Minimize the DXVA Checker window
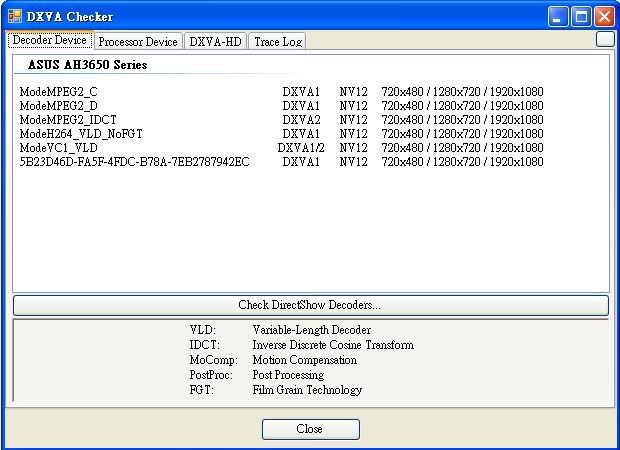The width and height of the screenshot is (620, 450). [558, 17]
